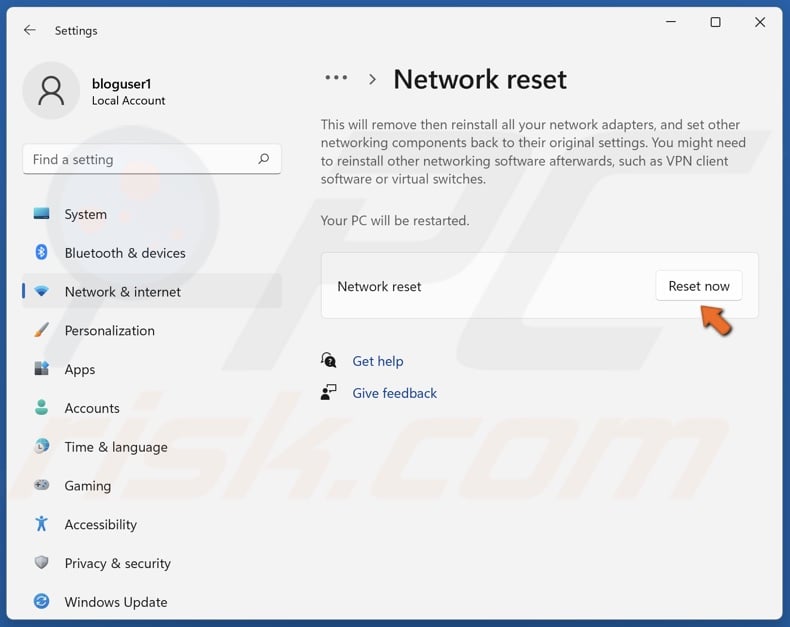
Task: Click the Accounts person icon
Action: [x=41, y=407]
